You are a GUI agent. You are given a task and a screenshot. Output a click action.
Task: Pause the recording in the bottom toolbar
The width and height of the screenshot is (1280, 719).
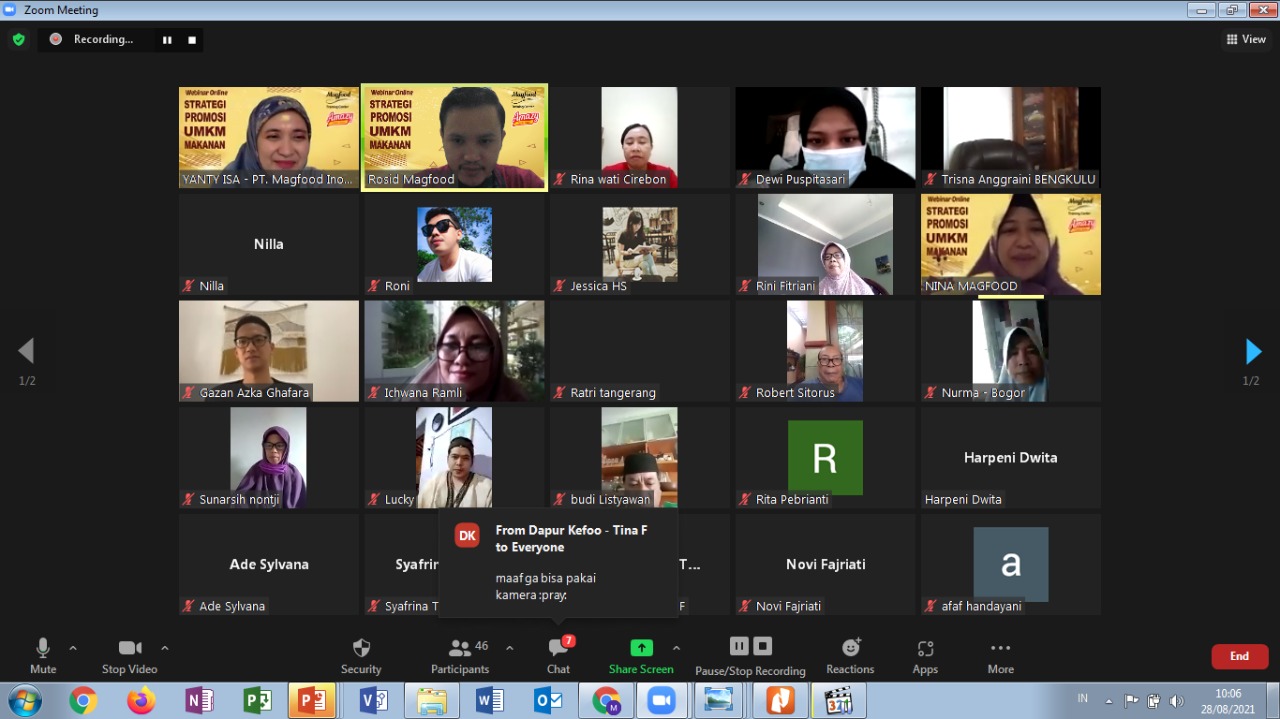(739, 646)
